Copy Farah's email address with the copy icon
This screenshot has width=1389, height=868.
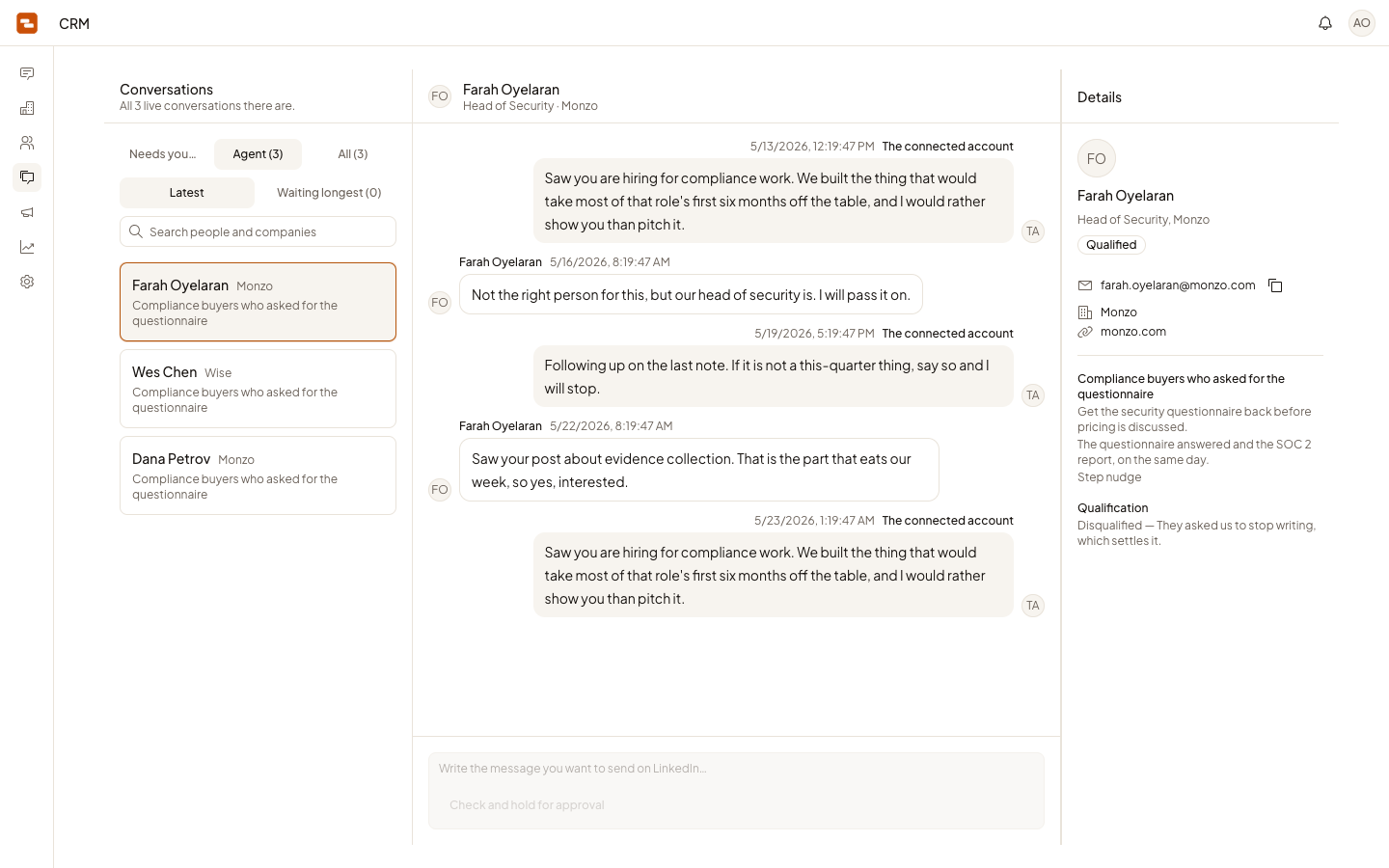(x=1275, y=285)
